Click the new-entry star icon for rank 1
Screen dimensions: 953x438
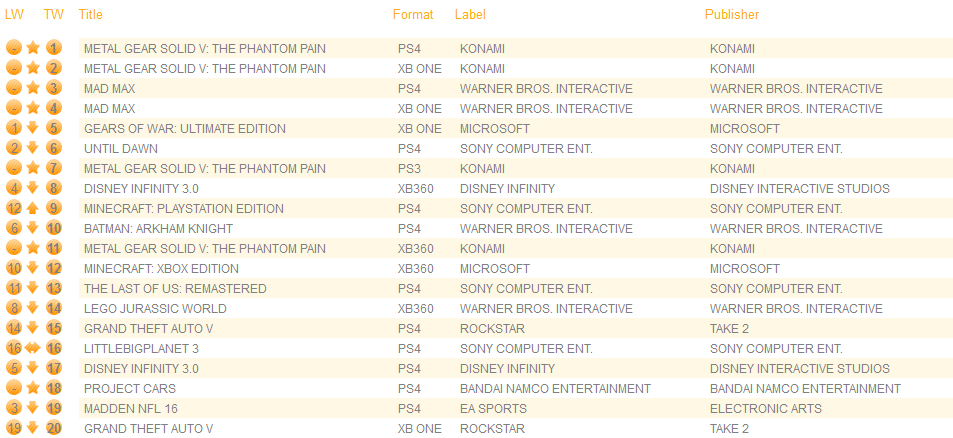[x=33, y=48]
